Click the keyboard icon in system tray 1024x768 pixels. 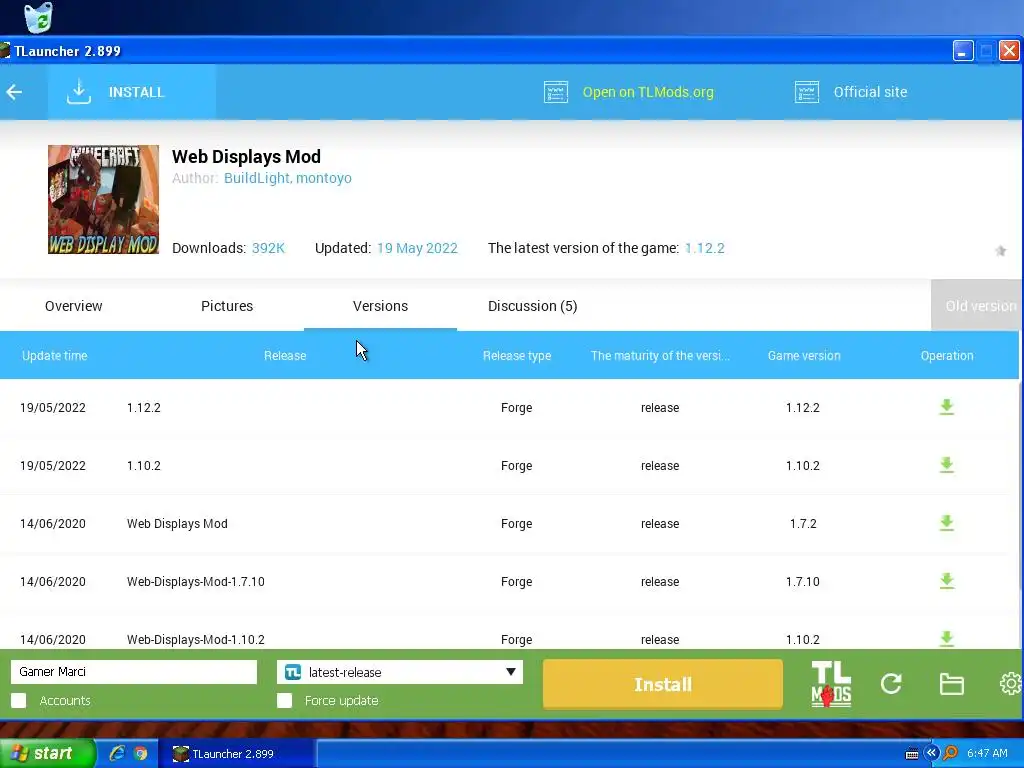[x=912, y=754]
